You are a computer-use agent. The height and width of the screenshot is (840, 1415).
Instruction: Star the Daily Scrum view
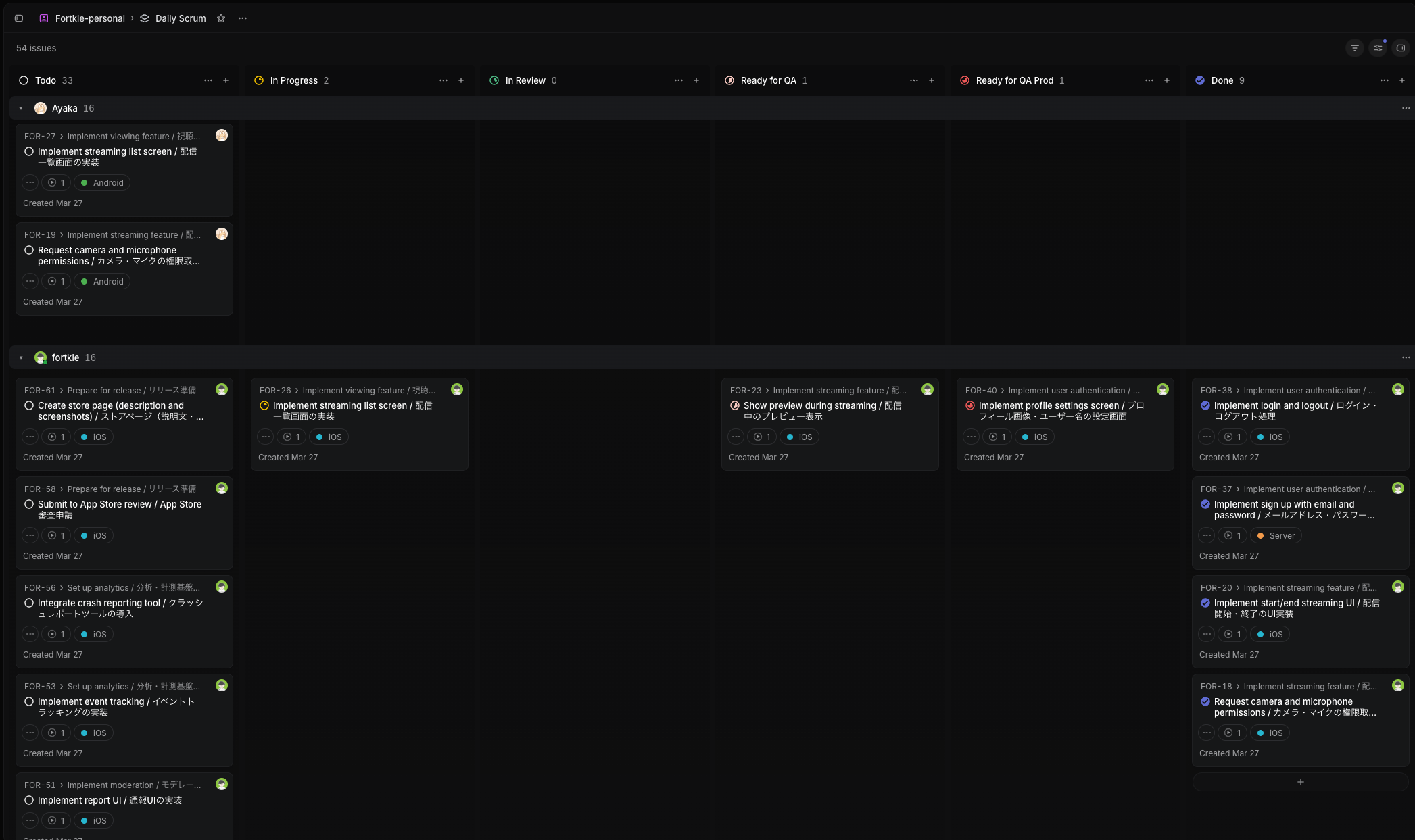tap(221, 18)
